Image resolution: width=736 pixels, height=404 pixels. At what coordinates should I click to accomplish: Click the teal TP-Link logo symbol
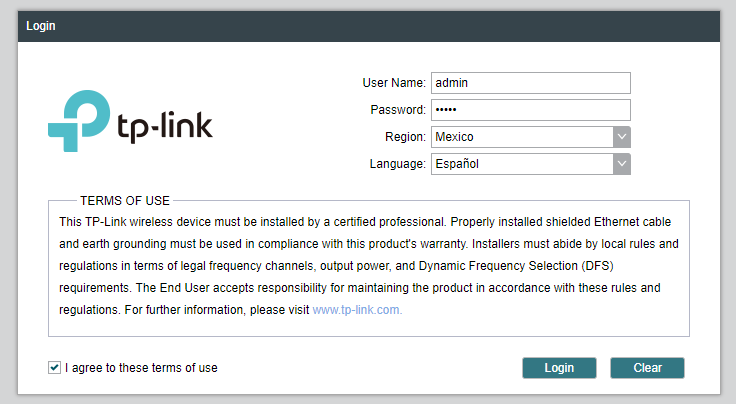coord(79,121)
